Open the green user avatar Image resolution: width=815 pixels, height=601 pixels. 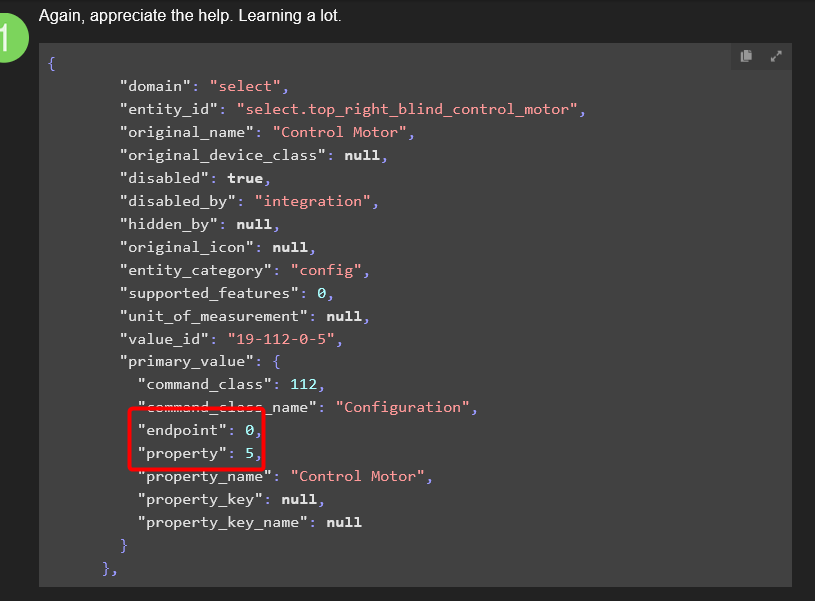coord(10,38)
